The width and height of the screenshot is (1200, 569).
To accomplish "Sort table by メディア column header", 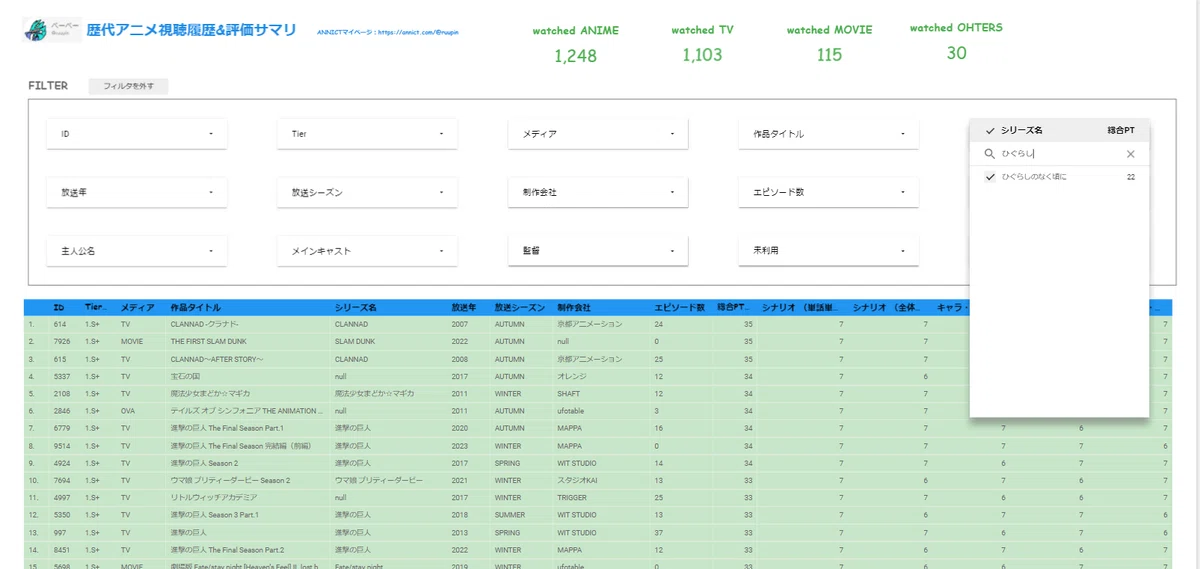I will (138, 308).
